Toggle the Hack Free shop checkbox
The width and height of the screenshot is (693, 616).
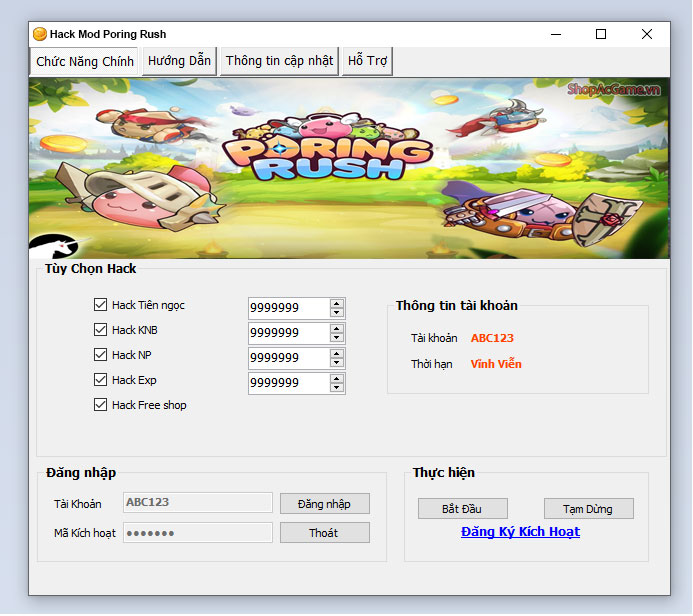(100, 405)
